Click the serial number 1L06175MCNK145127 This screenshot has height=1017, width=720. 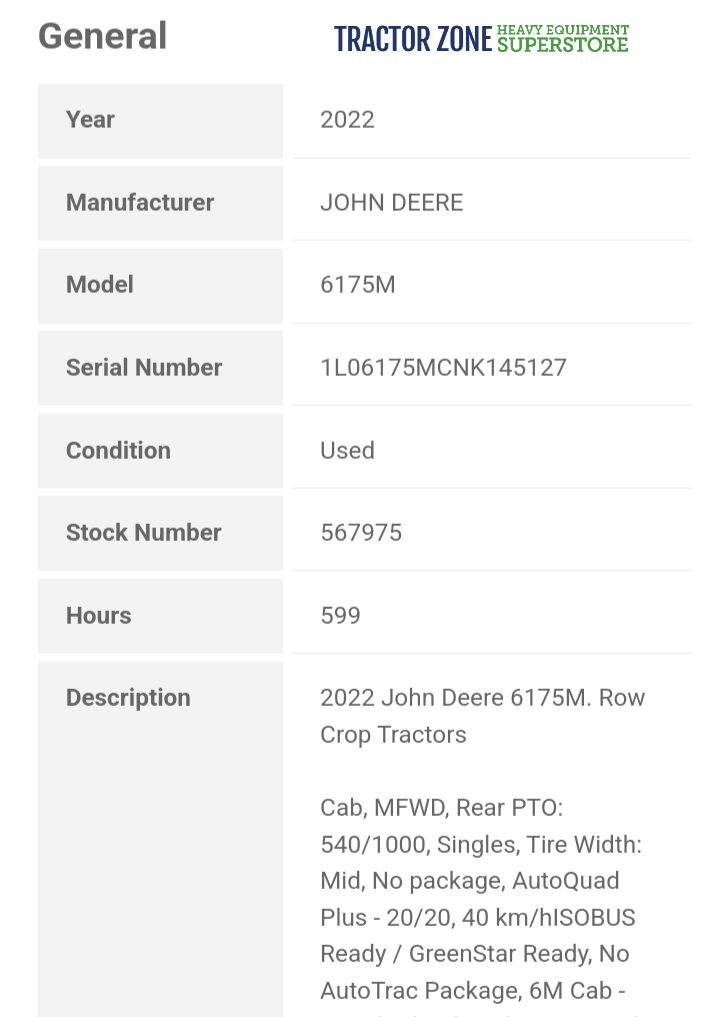(x=443, y=368)
